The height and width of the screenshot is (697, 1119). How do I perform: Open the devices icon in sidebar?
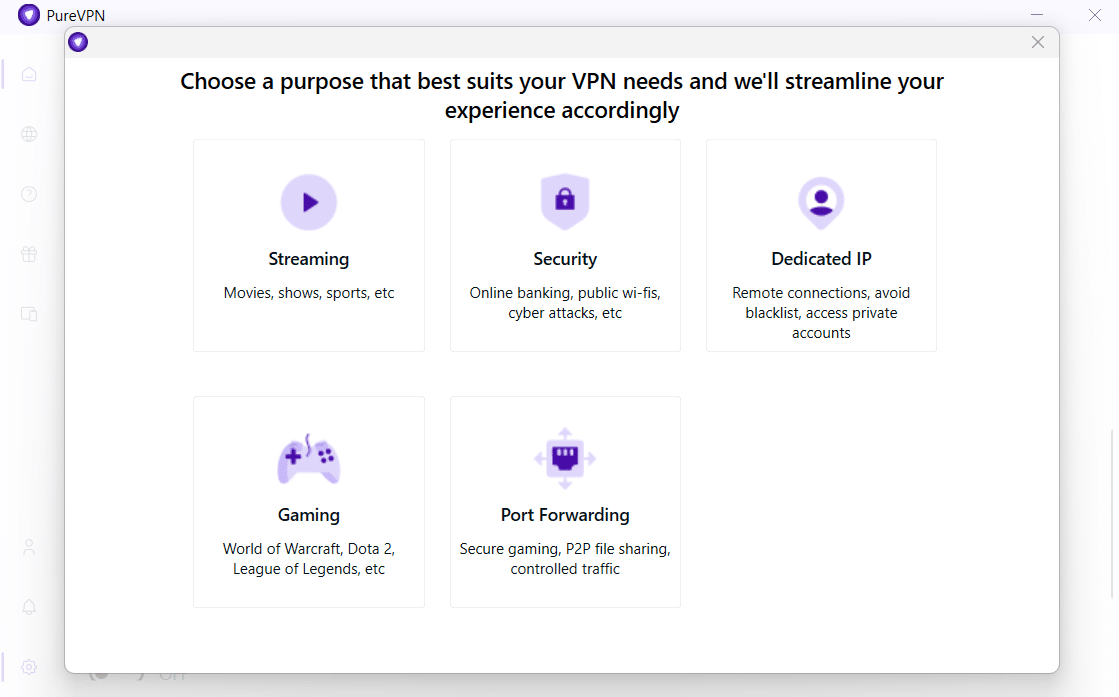pos(29,314)
